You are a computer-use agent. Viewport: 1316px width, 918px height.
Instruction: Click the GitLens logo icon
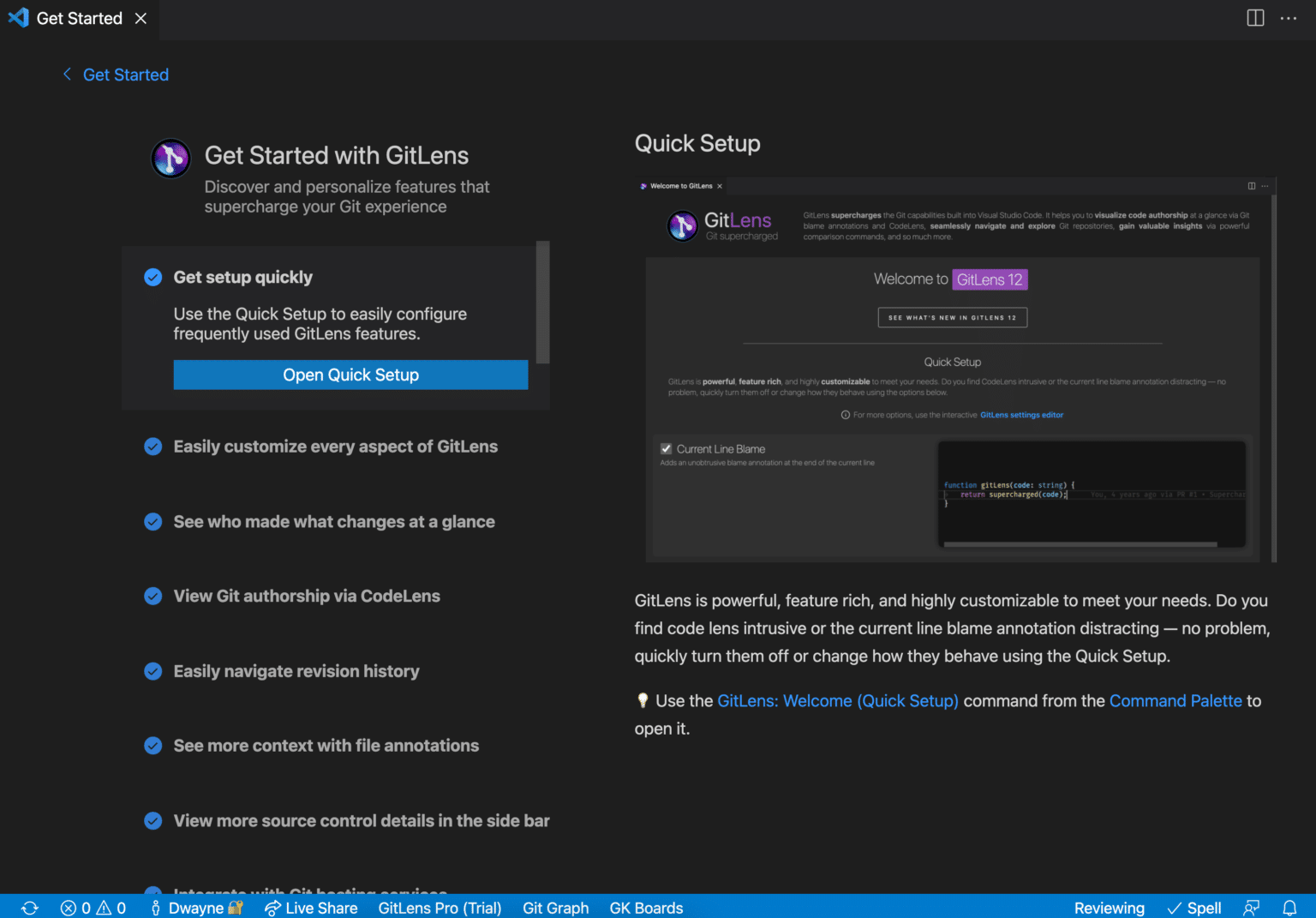pyautogui.click(x=170, y=158)
